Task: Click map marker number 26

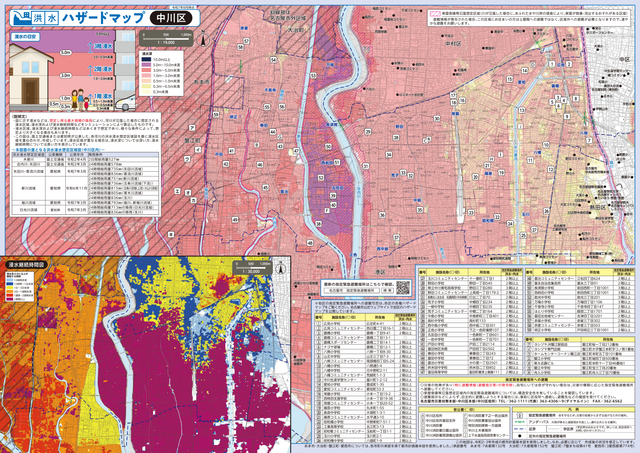Action: (546, 211)
